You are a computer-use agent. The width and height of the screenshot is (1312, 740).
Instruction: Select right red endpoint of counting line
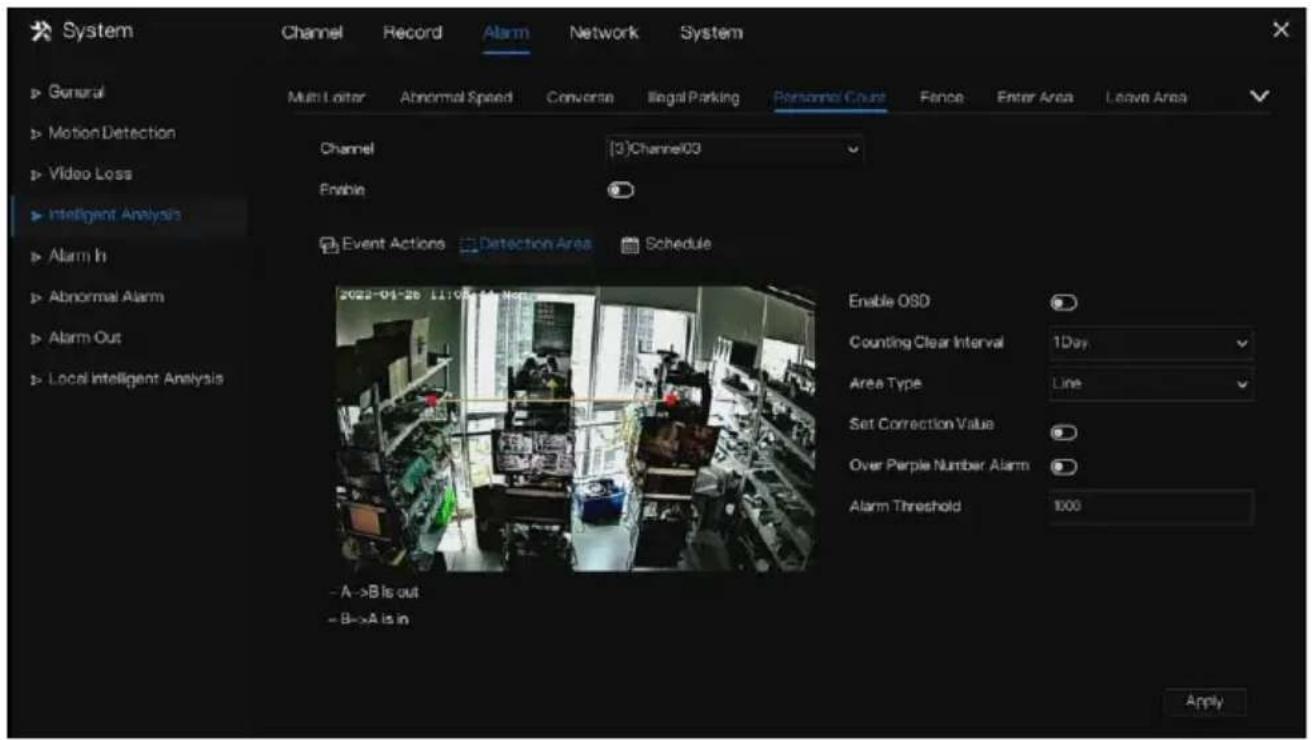pyautogui.click(x=670, y=398)
